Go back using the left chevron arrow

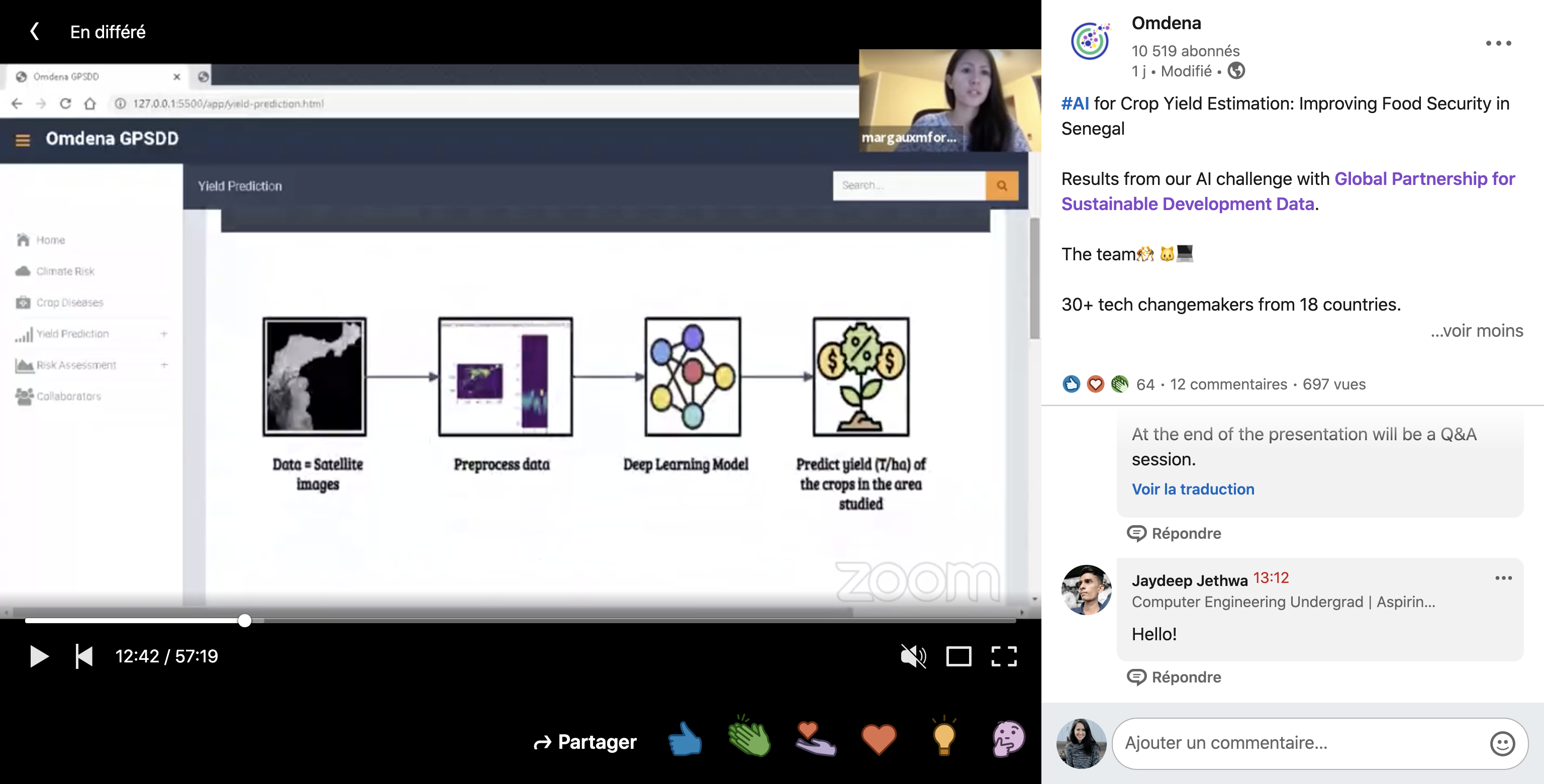[x=35, y=31]
